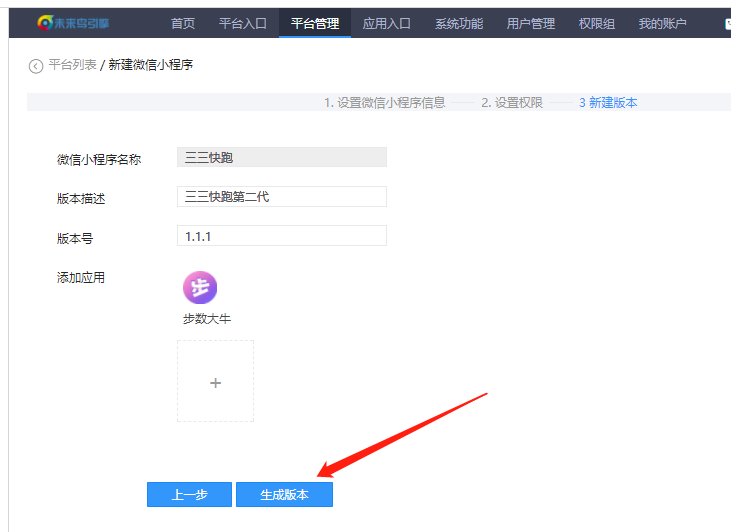Return to the 平台列表 breadcrumb link
731x532 pixels.
[72, 65]
